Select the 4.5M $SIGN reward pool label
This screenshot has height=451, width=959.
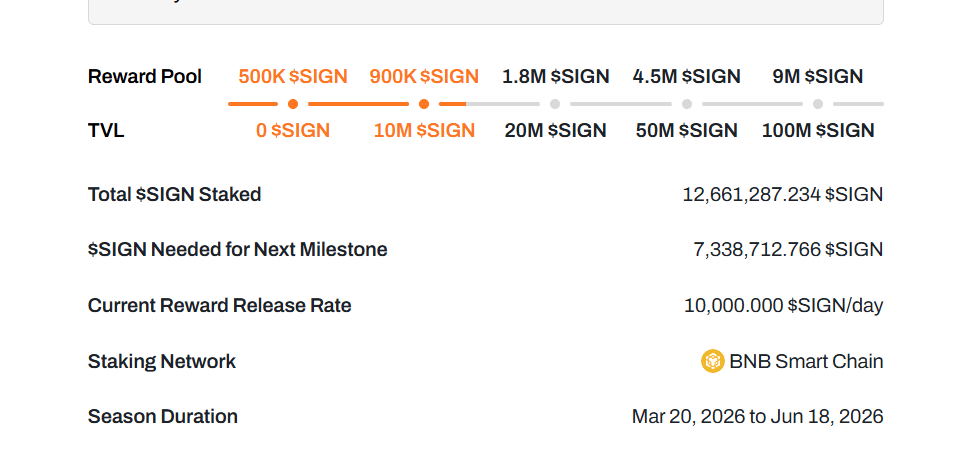click(687, 76)
